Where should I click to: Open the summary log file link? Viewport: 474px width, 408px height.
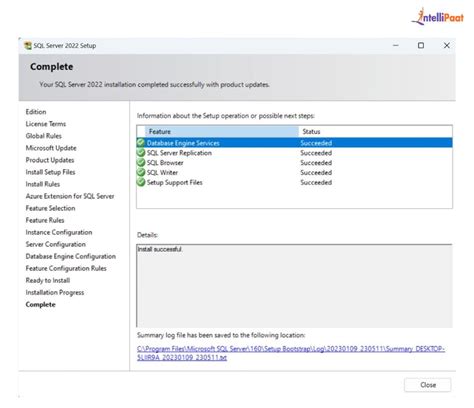tap(291, 353)
